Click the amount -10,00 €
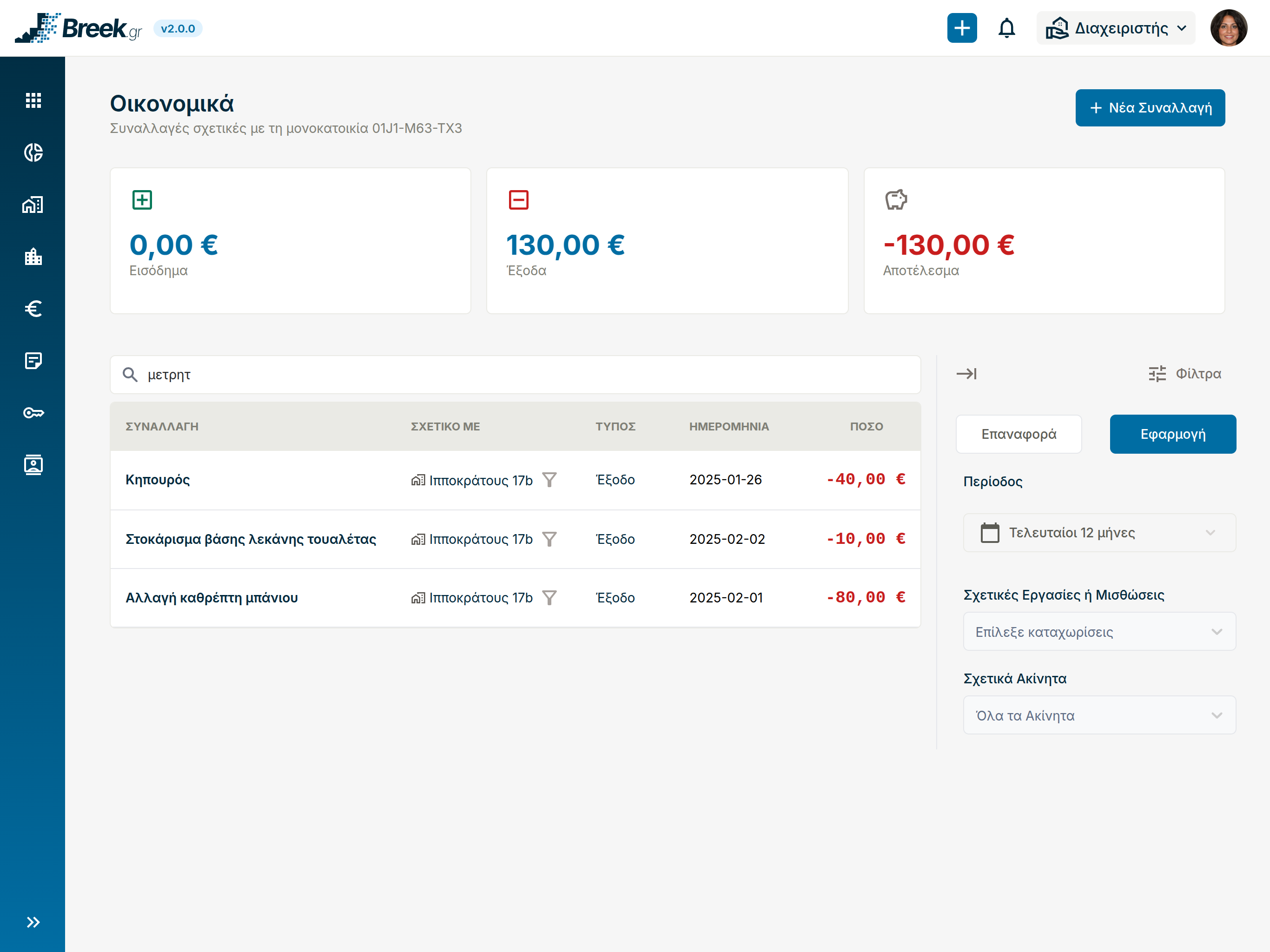1270x952 pixels. pyautogui.click(x=866, y=539)
